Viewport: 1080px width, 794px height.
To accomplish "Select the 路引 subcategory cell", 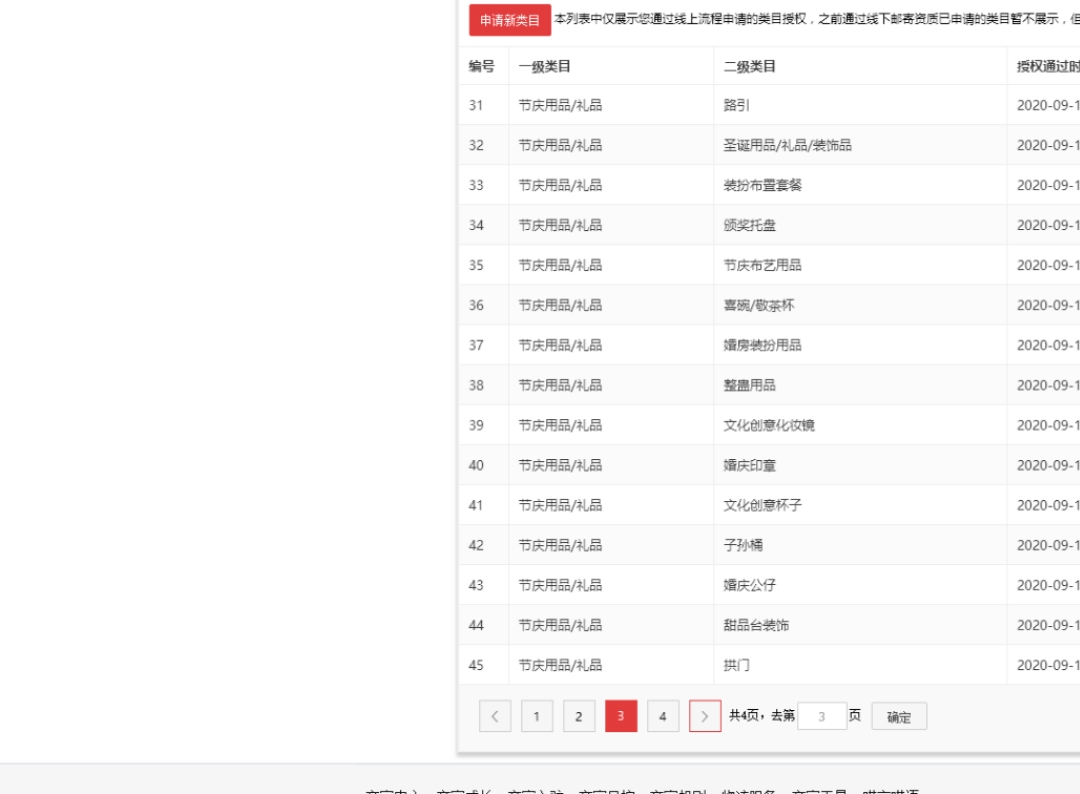I will 736,105.
